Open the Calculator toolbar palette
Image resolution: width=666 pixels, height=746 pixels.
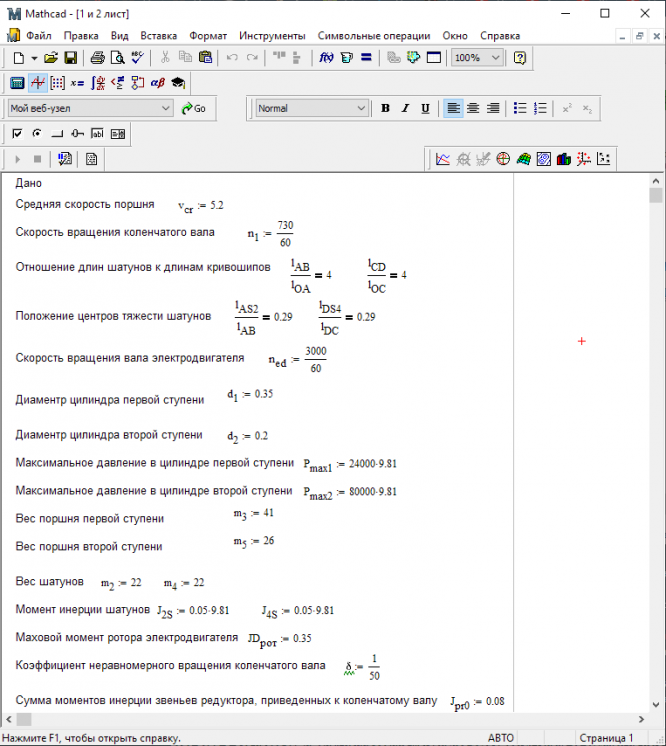pyautogui.click(x=17, y=83)
